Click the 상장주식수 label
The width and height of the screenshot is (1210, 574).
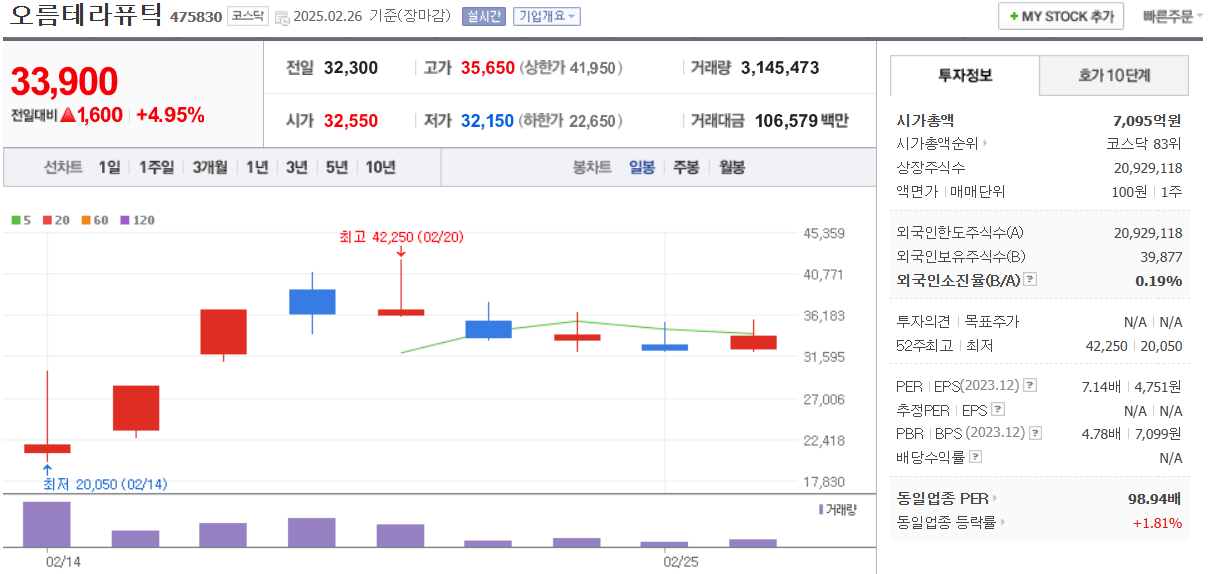click(x=931, y=167)
